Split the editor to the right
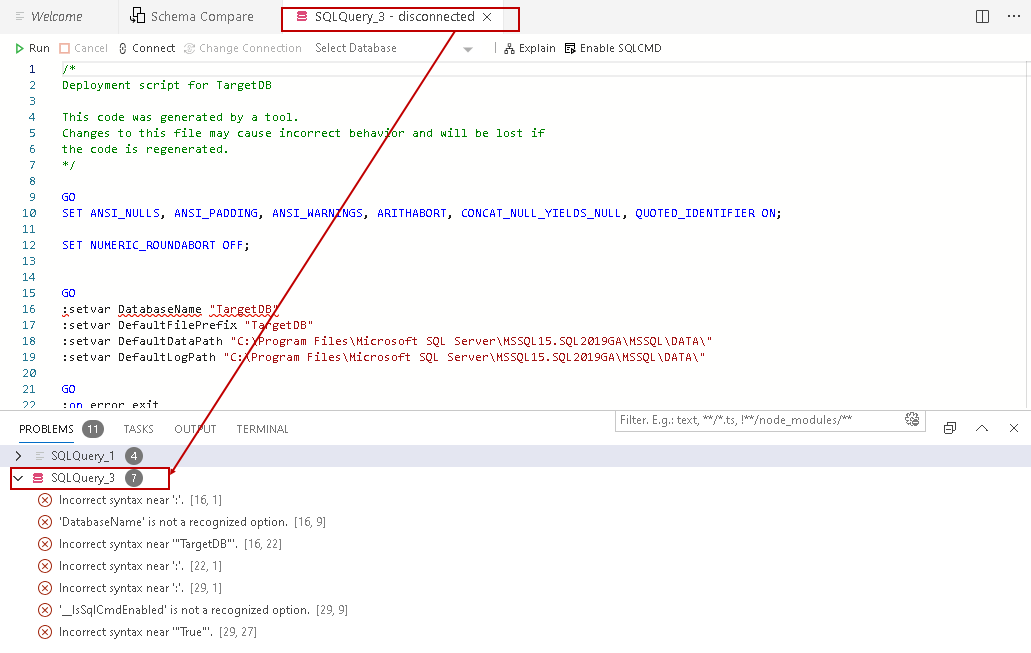Viewport: 1031px width, 653px height. click(x=982, y=16)
